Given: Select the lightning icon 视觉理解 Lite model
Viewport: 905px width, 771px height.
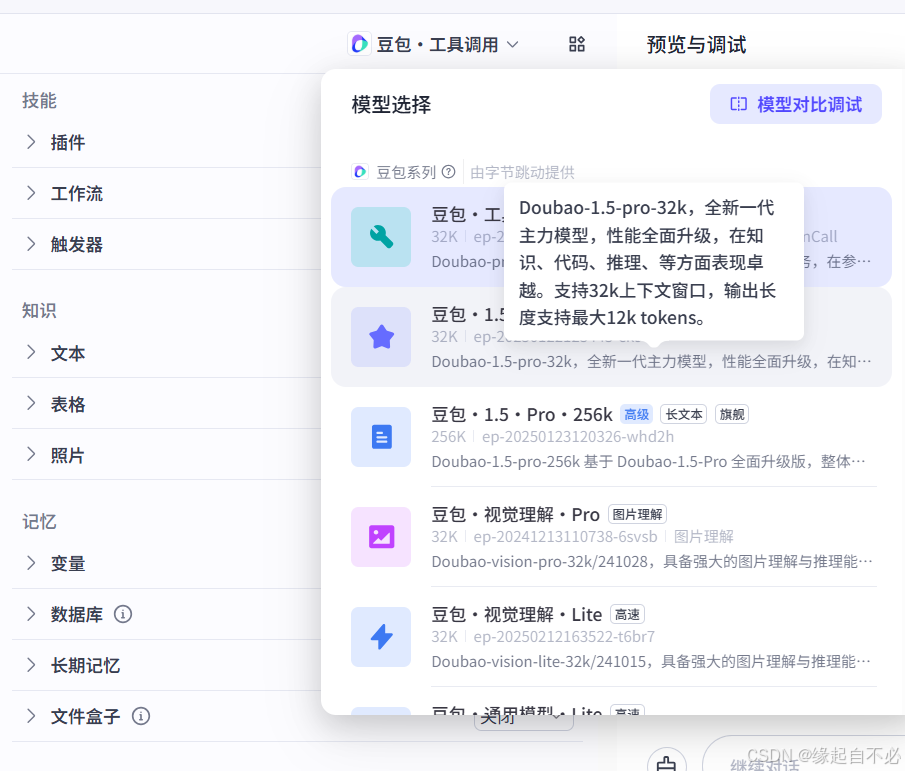Looking at the screenshot, I should (x=381, y=637).
